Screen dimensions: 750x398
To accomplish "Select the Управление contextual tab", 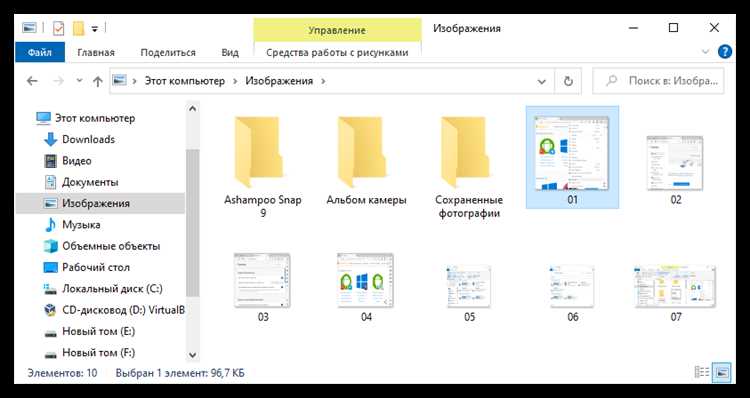I will pos(337,30).
